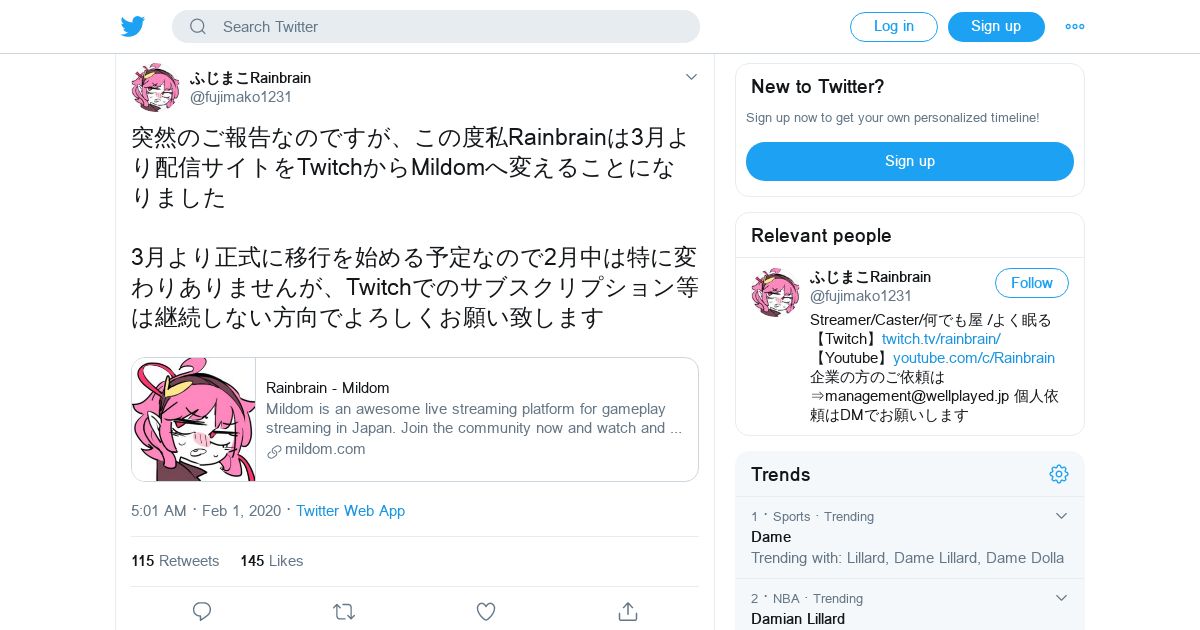Reply to the tweet via speech bubble icon
Screen dimensions: 1200x630
coord(202,611)
